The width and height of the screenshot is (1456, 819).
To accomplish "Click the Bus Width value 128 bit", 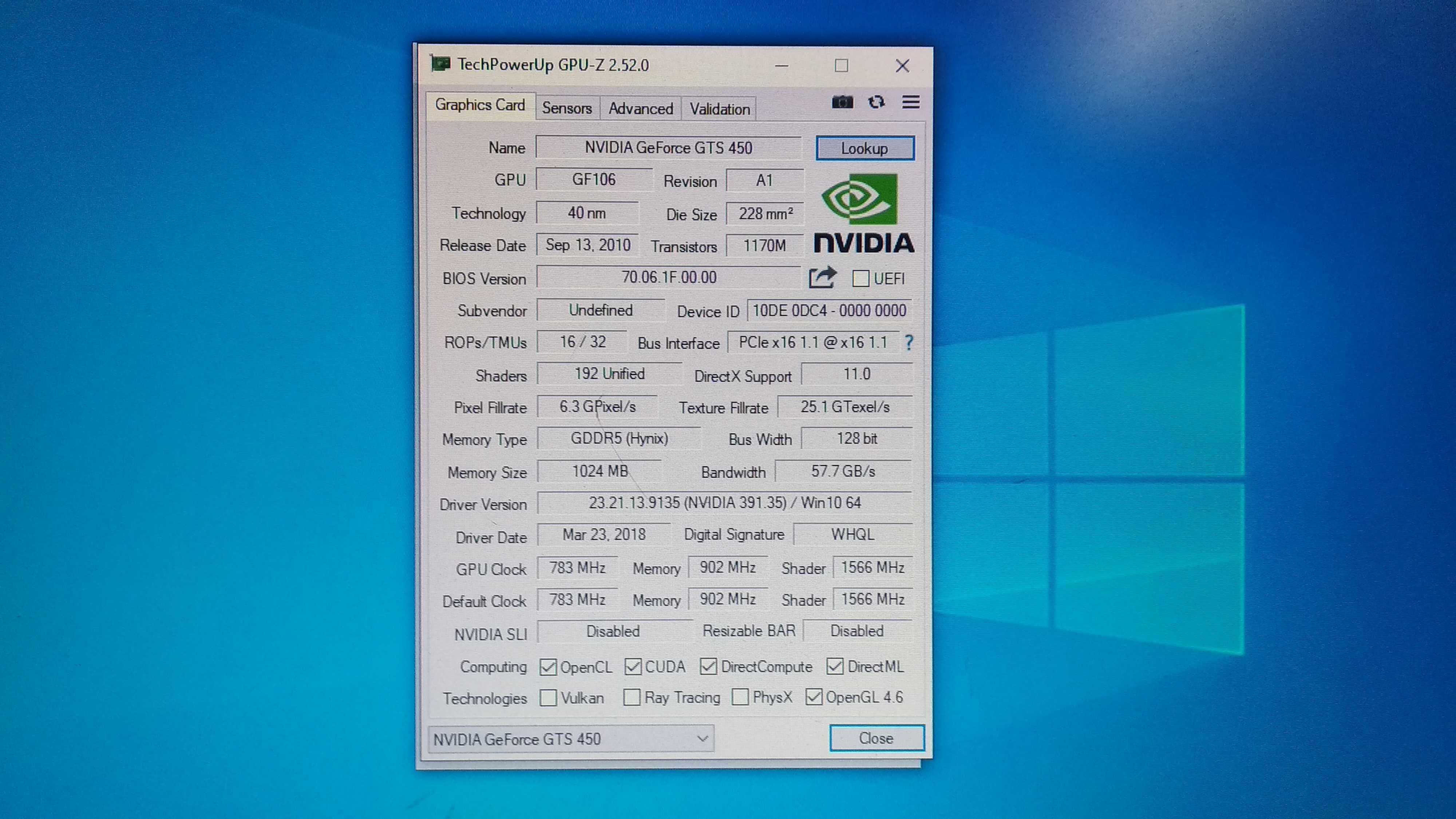I will pos(857,439).
